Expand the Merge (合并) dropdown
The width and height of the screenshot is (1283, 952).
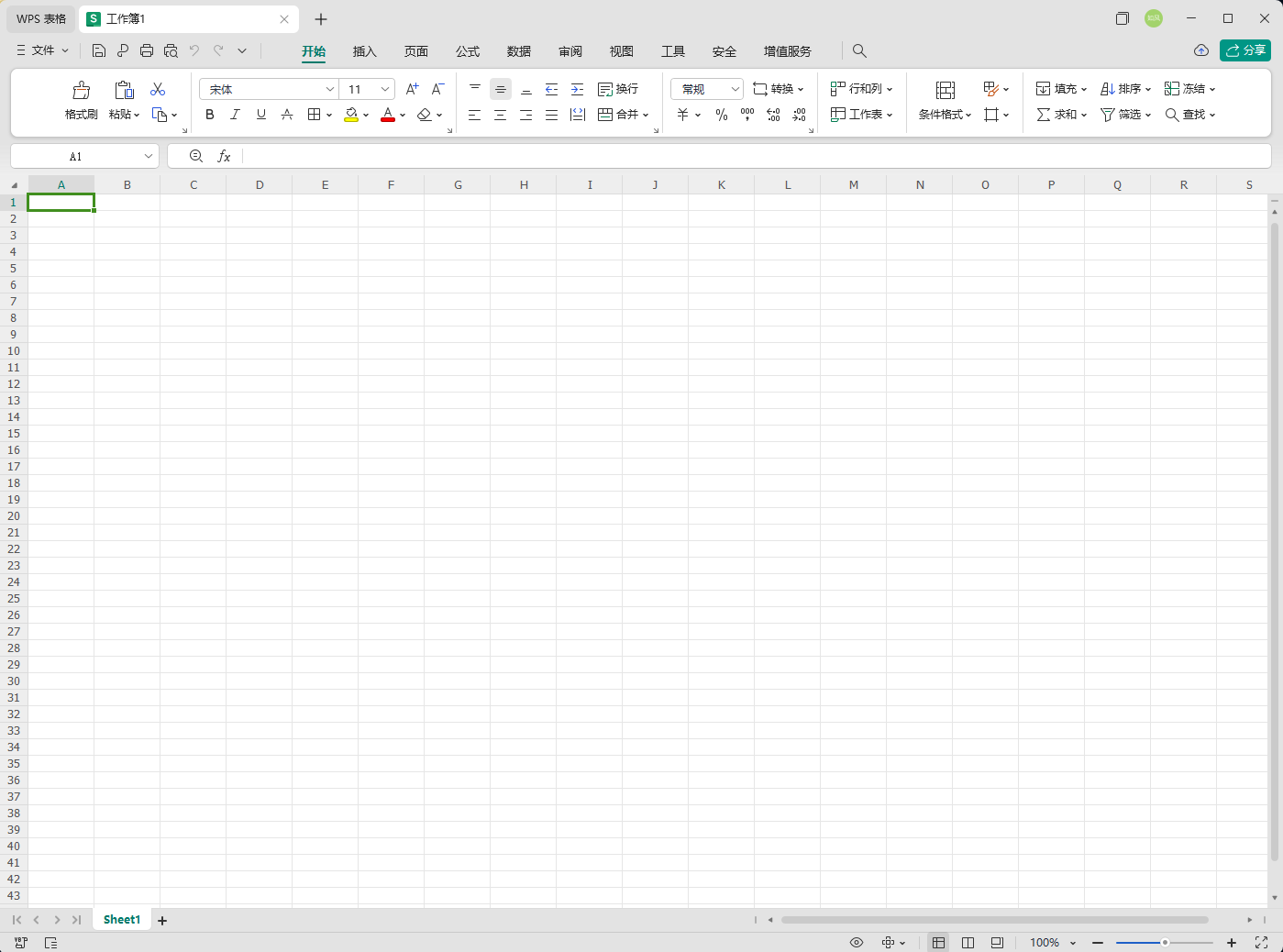[x=646, y=115]
